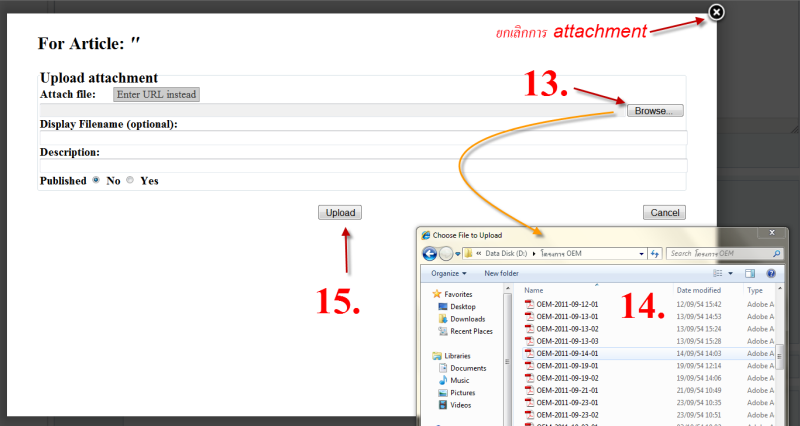The height and width of the screenshot is (426, 800).
Task: Expand the arrow after Data Disk (D:)
Action: coord(534,254)
